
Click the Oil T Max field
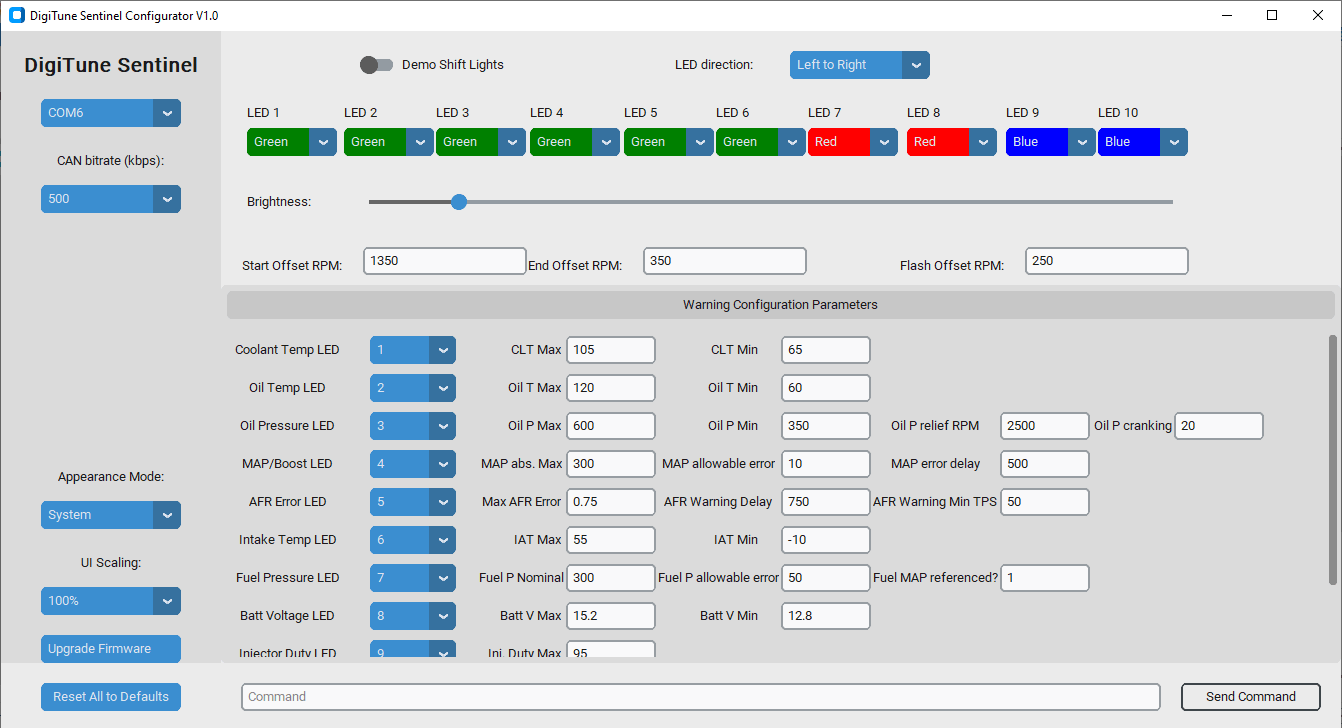point(611,388)
